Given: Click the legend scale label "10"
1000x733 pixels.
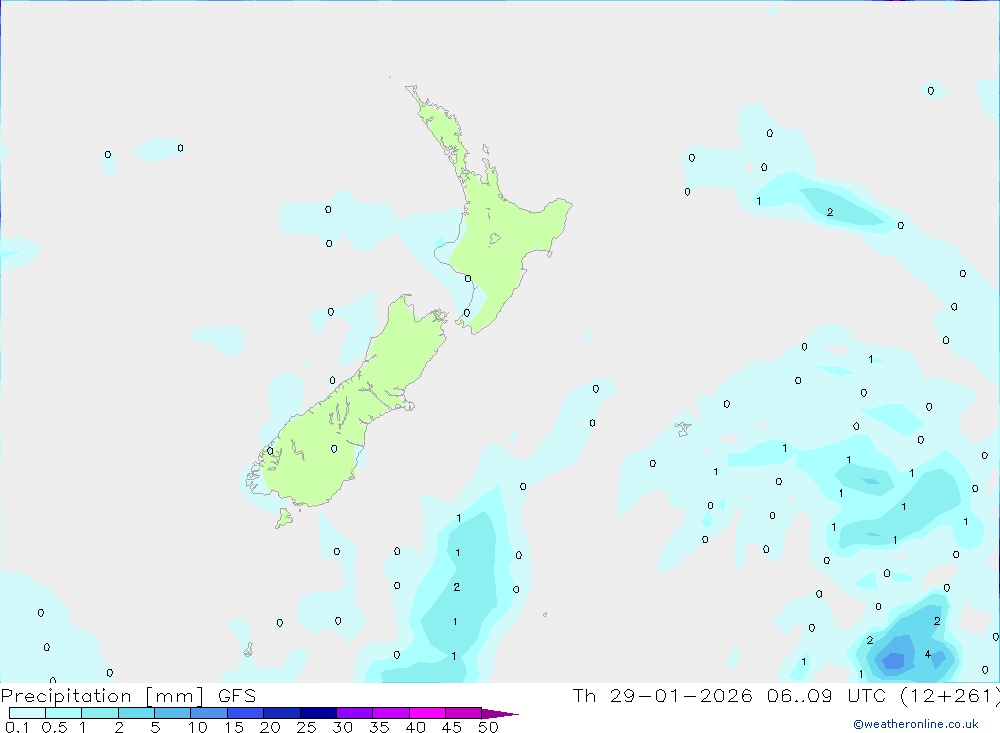Looking at the screenshot, I should [x=198, y=727].
